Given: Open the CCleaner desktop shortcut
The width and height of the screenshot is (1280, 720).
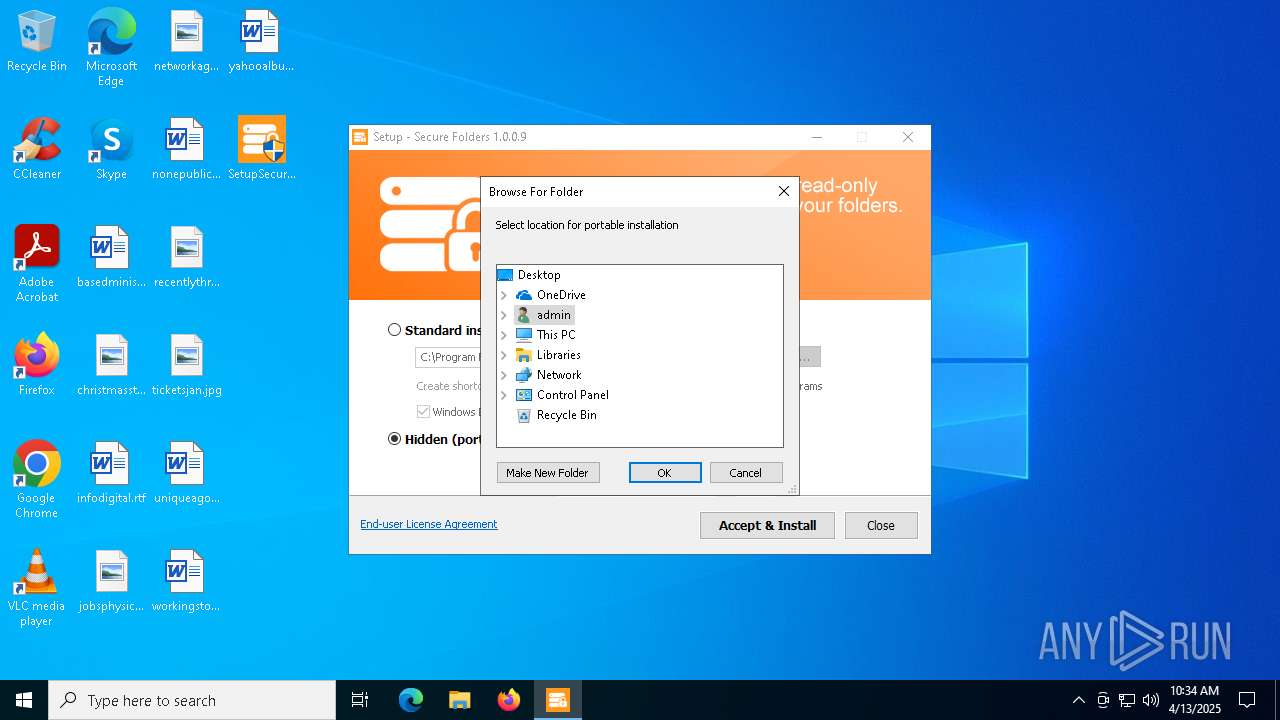Looking at the screenshot, I should (37, 150).
